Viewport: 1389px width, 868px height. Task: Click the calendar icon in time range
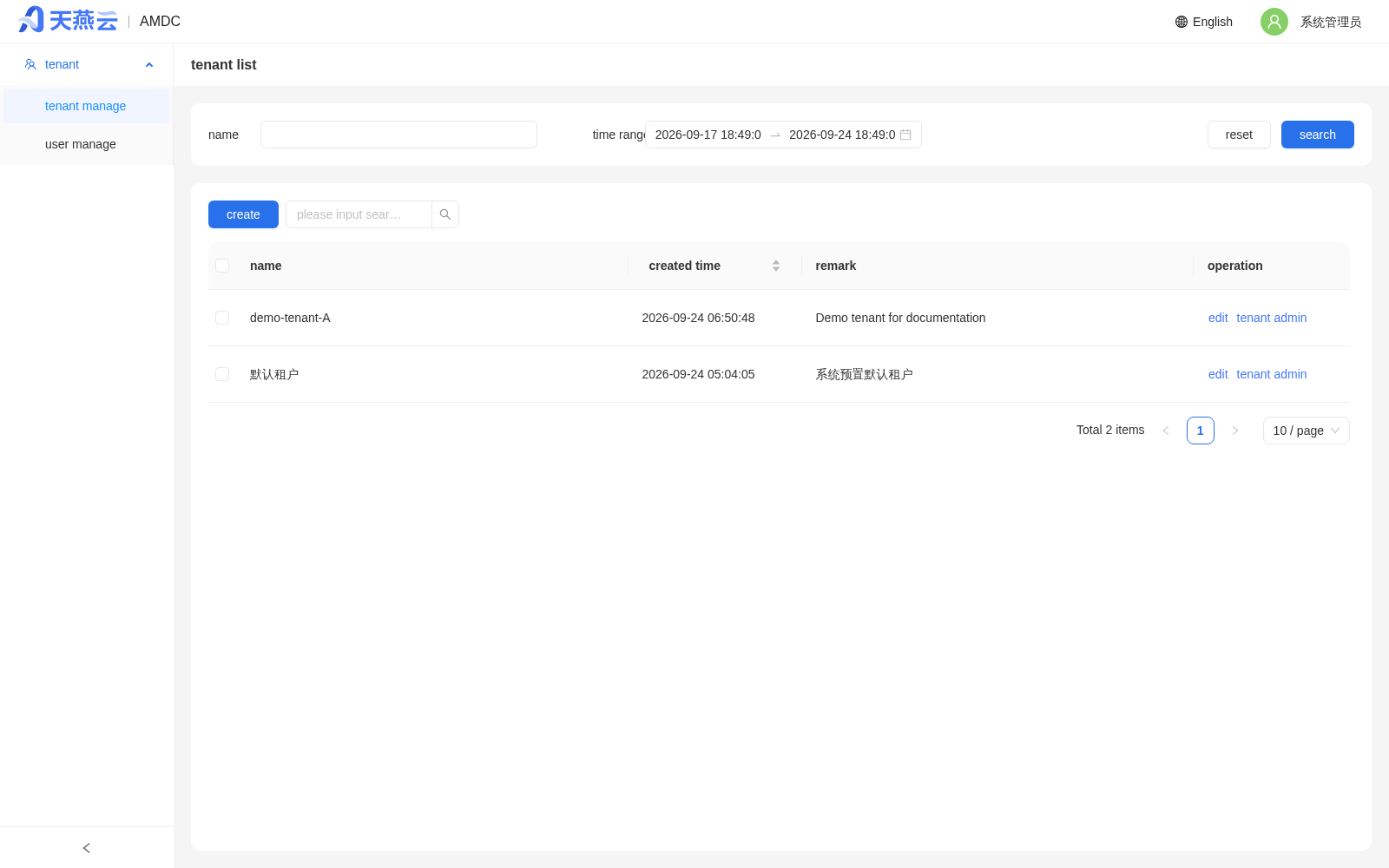point(905,135)
